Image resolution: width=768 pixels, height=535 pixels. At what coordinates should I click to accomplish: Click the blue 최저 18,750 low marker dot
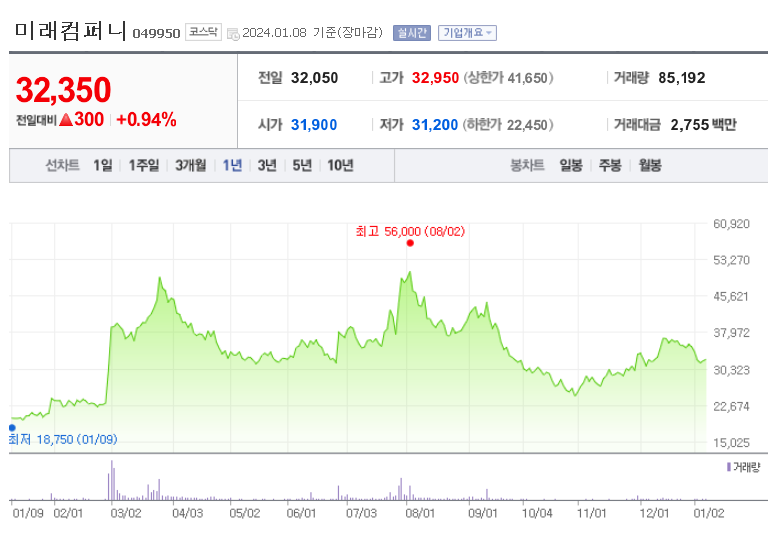12,428
